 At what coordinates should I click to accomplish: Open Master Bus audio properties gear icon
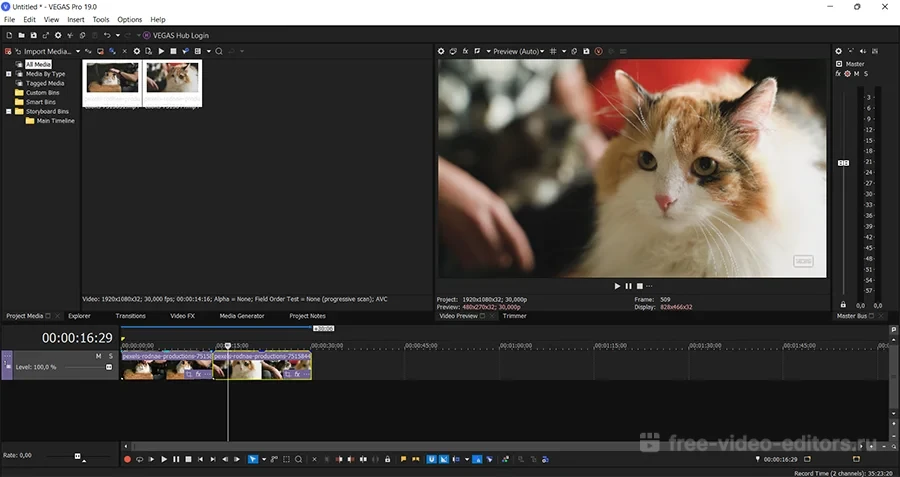click(x=838, y=51)
